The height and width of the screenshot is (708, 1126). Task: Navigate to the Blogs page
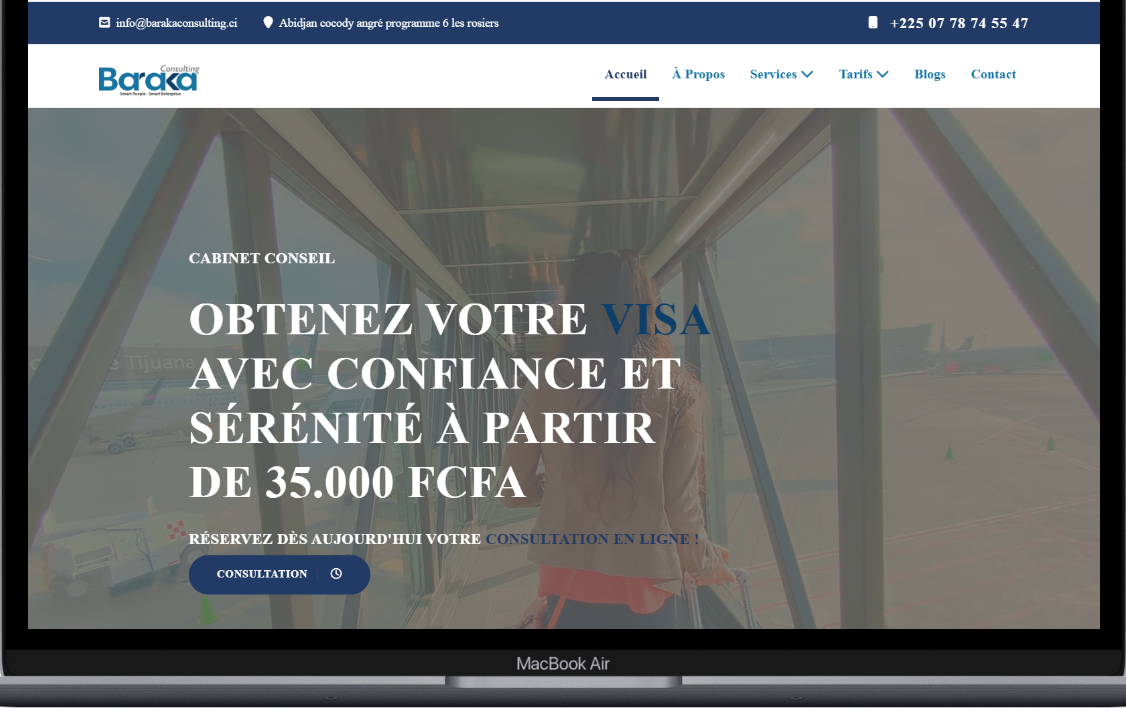(929, 74)
